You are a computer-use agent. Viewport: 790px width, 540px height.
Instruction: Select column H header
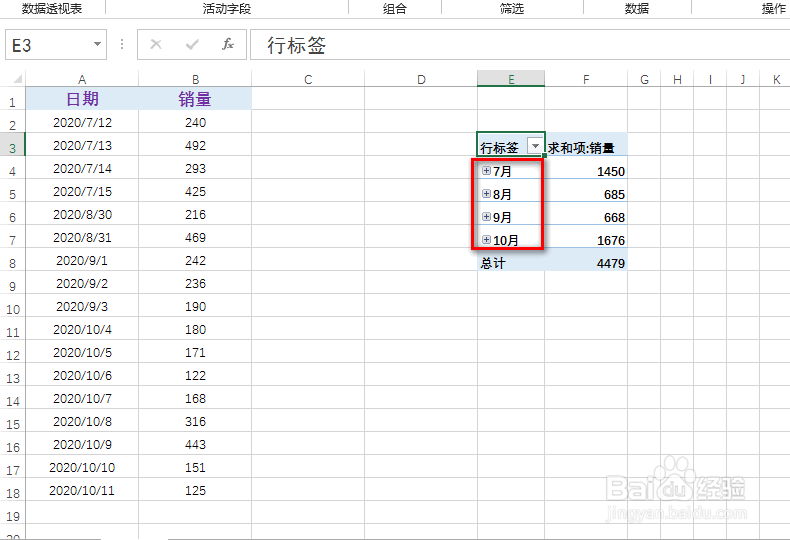677,79
